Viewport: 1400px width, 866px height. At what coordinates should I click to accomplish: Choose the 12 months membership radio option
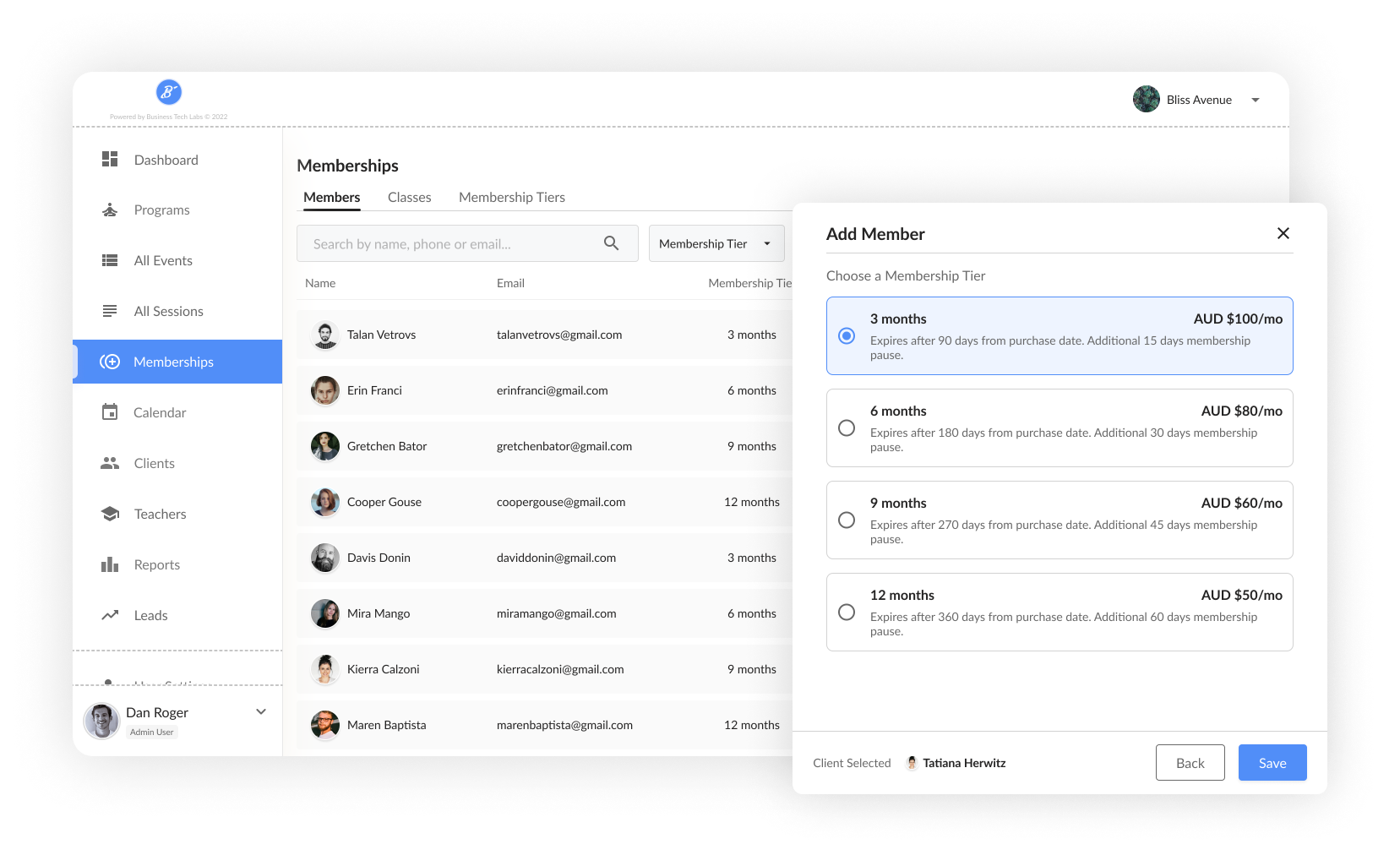pos(847,613)
